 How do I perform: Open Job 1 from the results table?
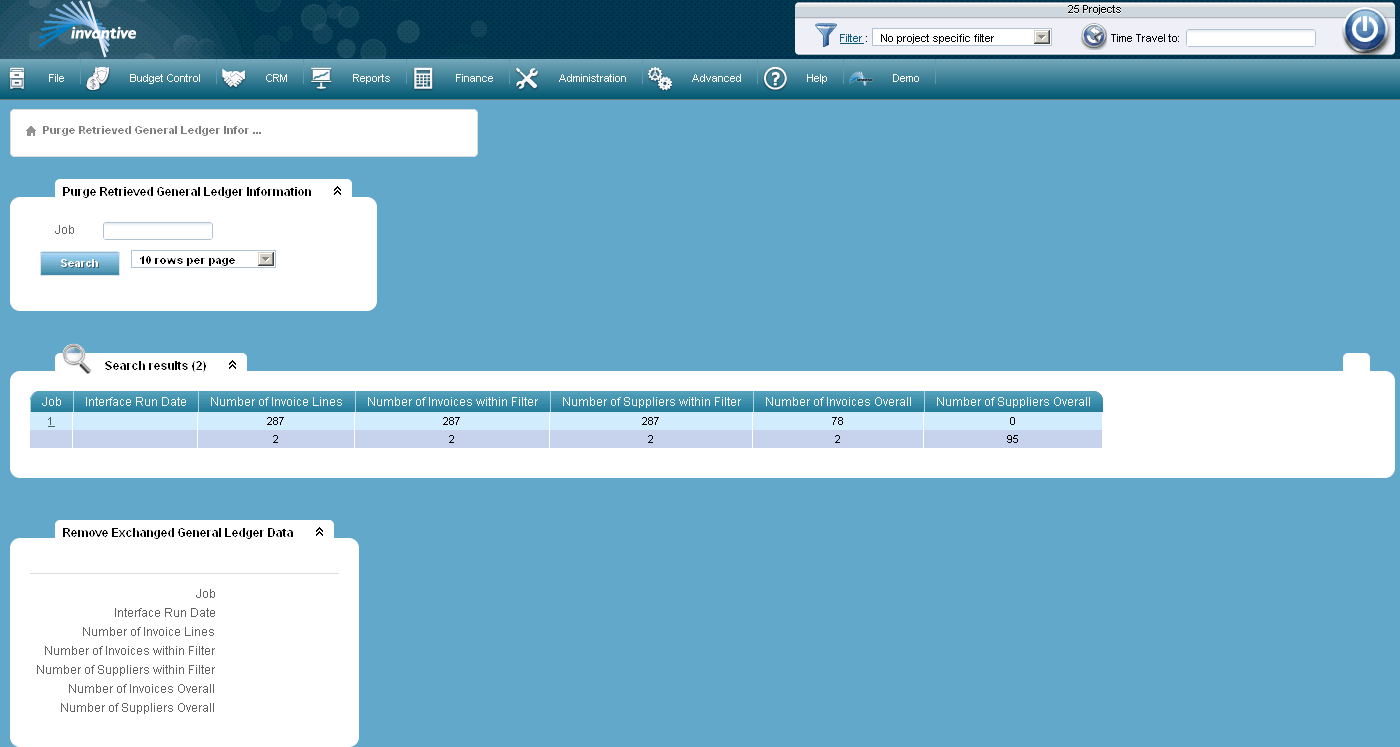tap(51, 421)
